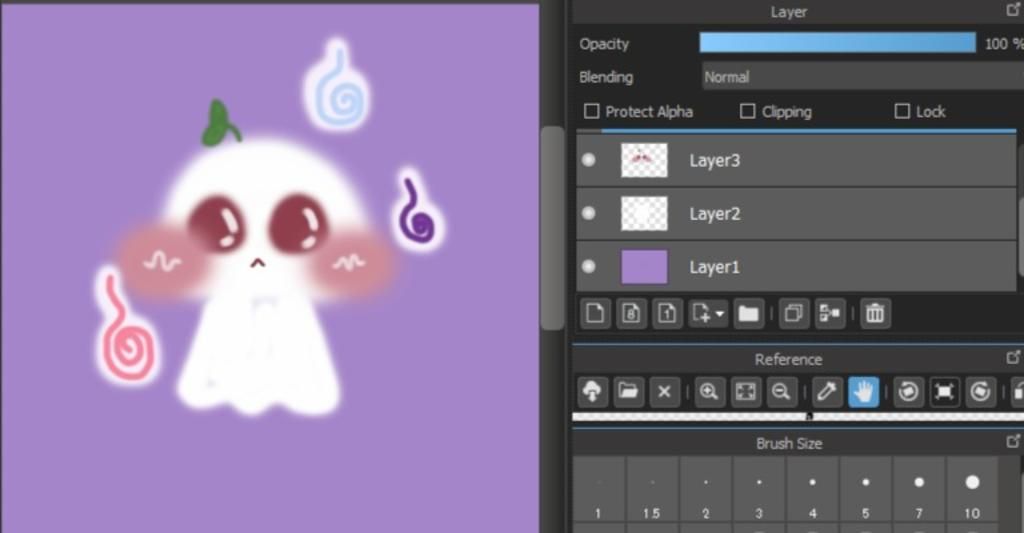Duplicate the selected layer
This screenshot has width=1024, height=533.
click(793, 314)
